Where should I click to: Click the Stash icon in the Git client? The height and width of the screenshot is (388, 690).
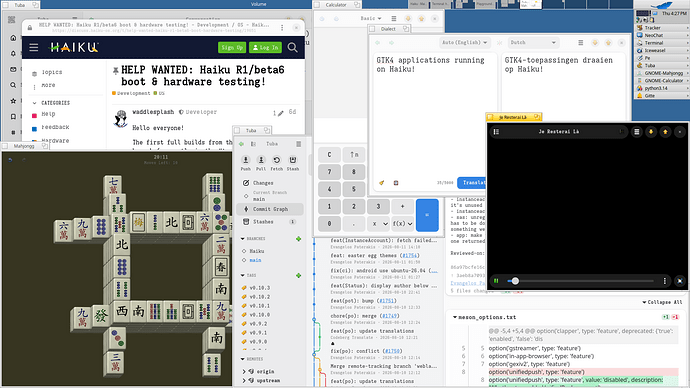[293, 160]
